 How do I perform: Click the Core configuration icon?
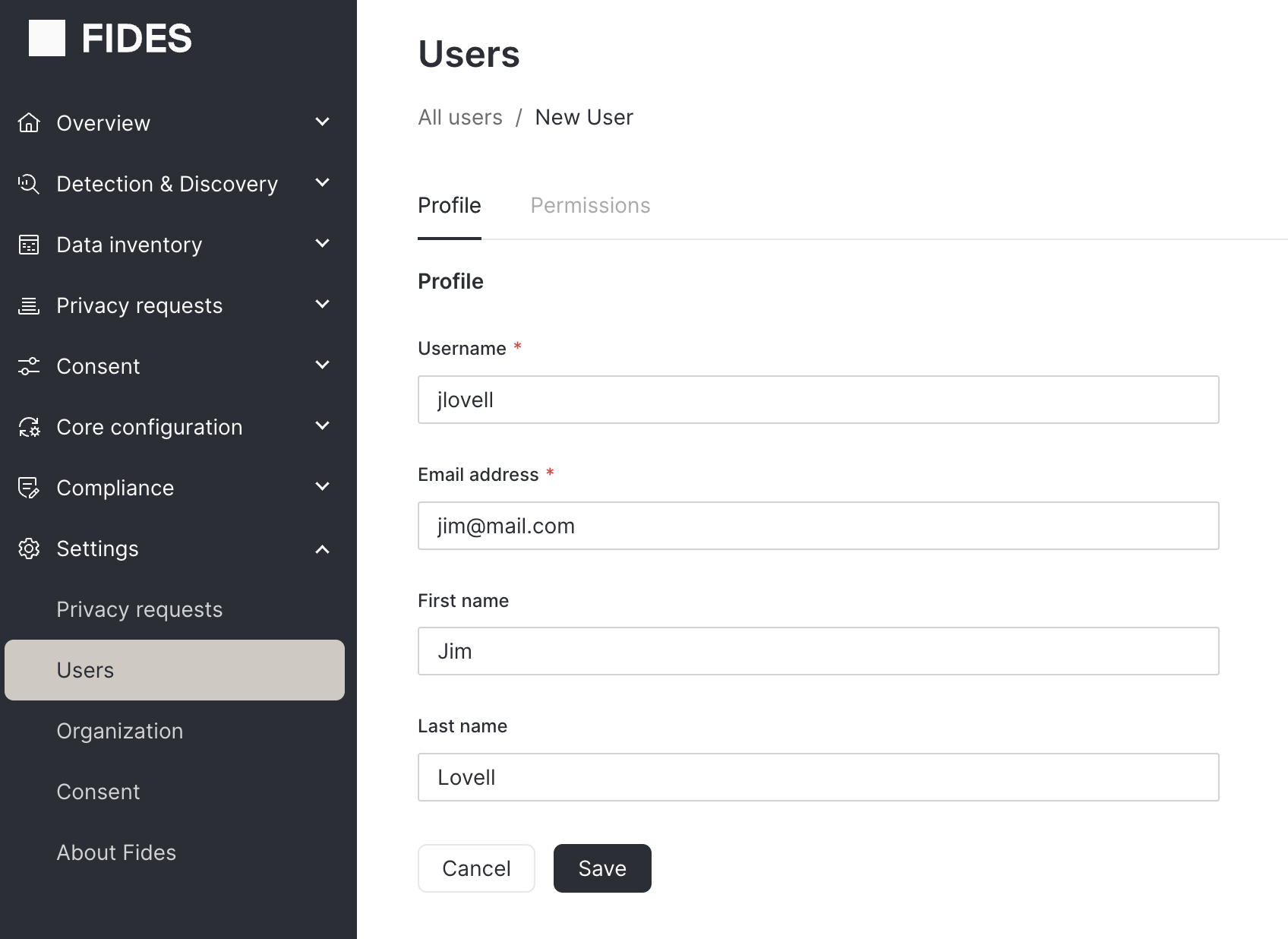point(29,426)
